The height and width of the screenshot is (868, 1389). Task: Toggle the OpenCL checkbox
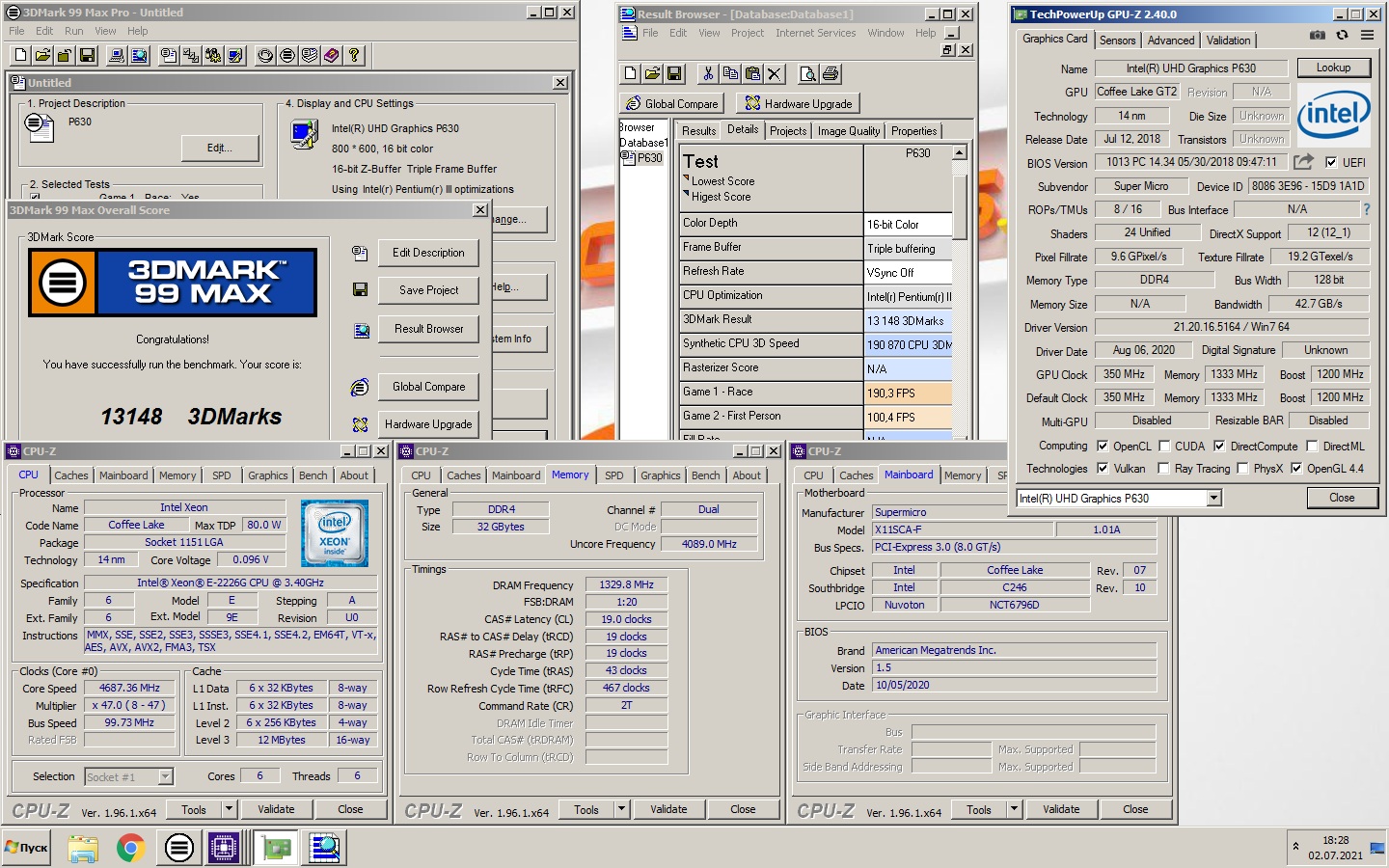coord(1103,446)
